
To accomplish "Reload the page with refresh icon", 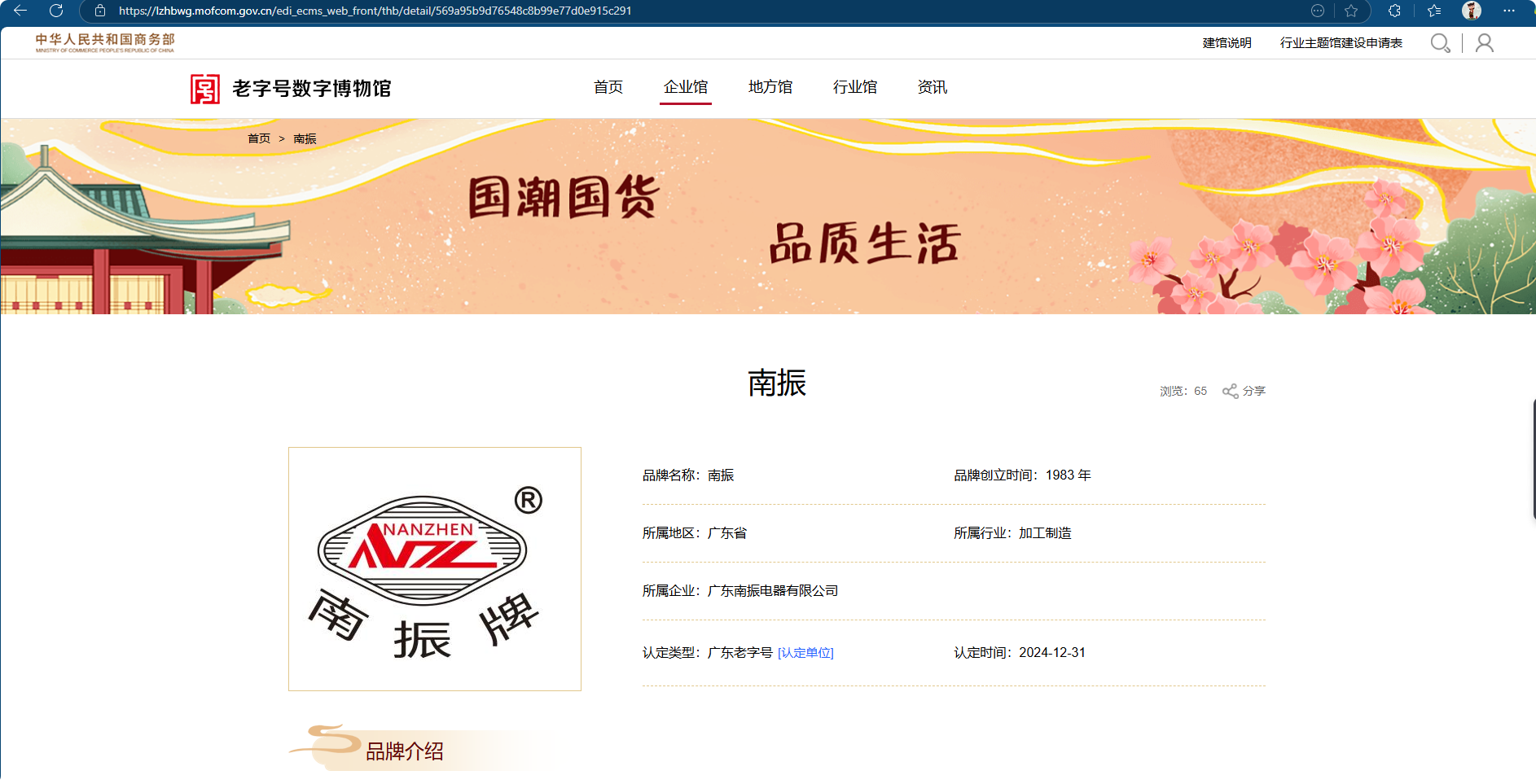I will [56, 11].
